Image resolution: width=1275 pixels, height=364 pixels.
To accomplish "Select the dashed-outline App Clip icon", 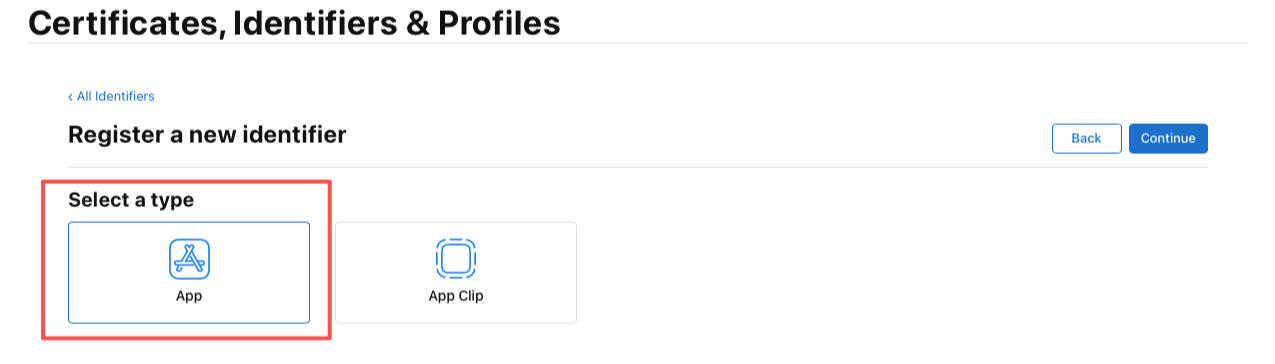I will point(456,259).
